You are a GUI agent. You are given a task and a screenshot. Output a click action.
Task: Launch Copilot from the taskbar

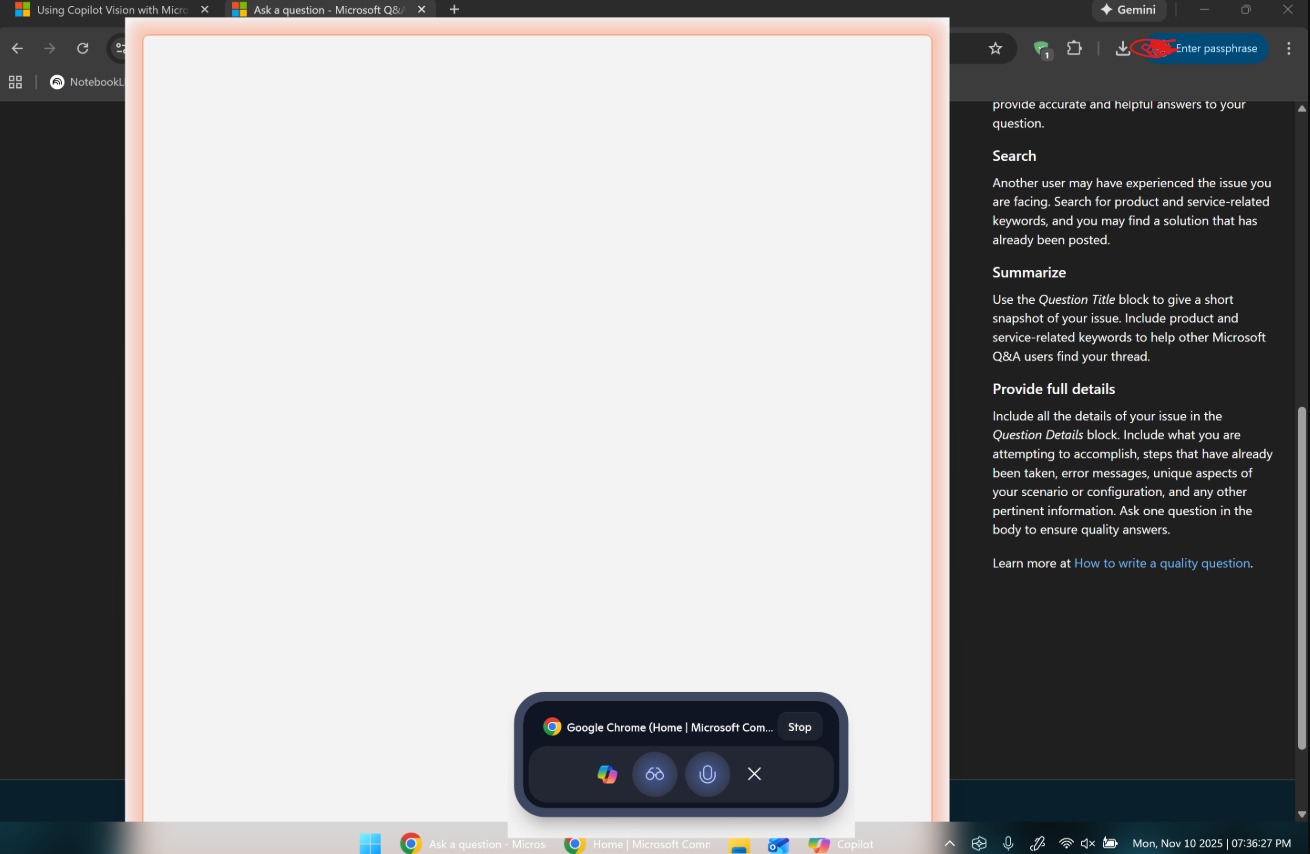tap(818, 843)
